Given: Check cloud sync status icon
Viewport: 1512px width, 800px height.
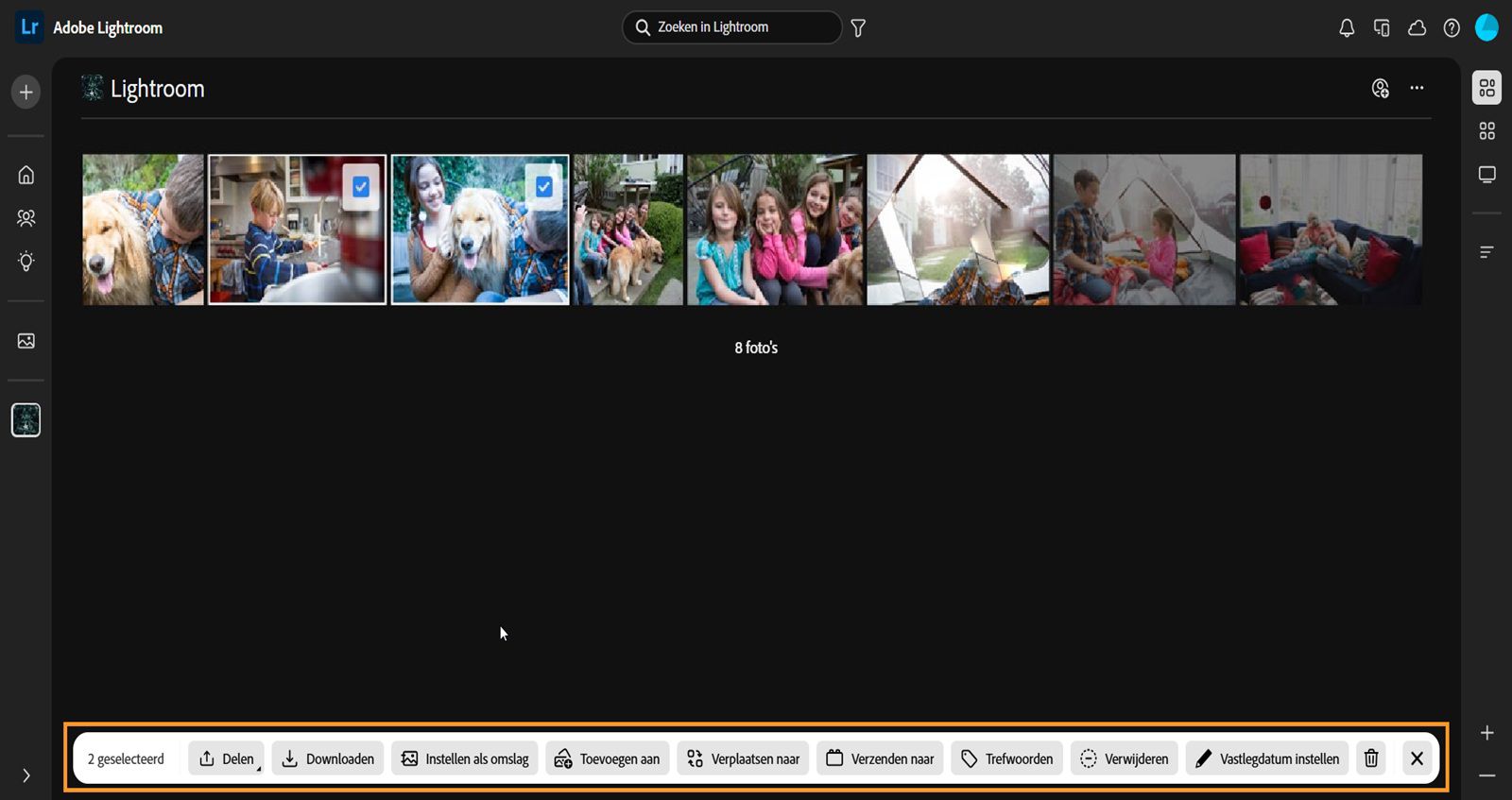Looking at the screenshot, I should click(x=1417, y=28).
